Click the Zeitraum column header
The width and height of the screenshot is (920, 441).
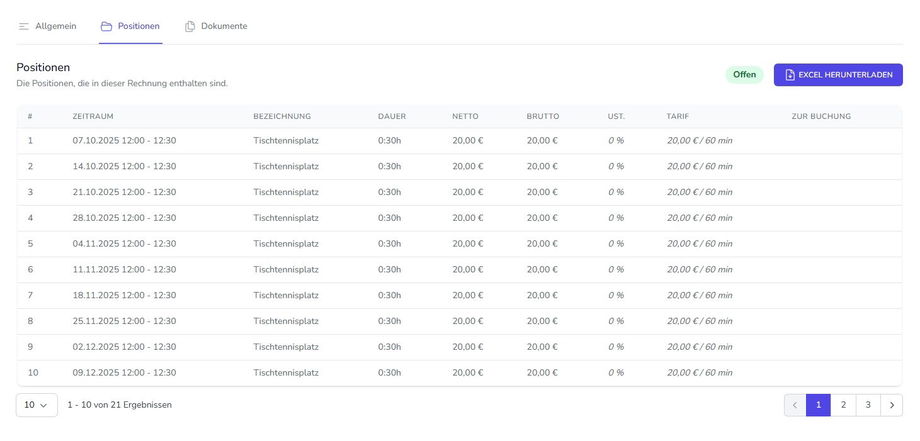coord(93,116)
